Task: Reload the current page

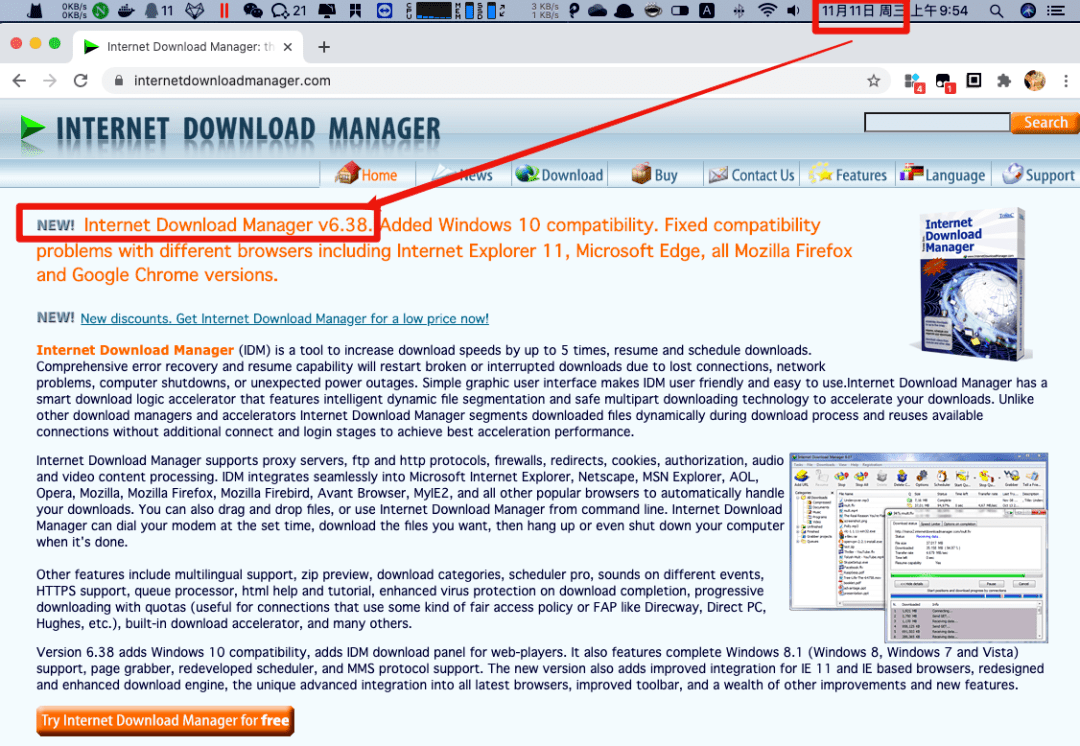Action: click(x=81, y=81)
